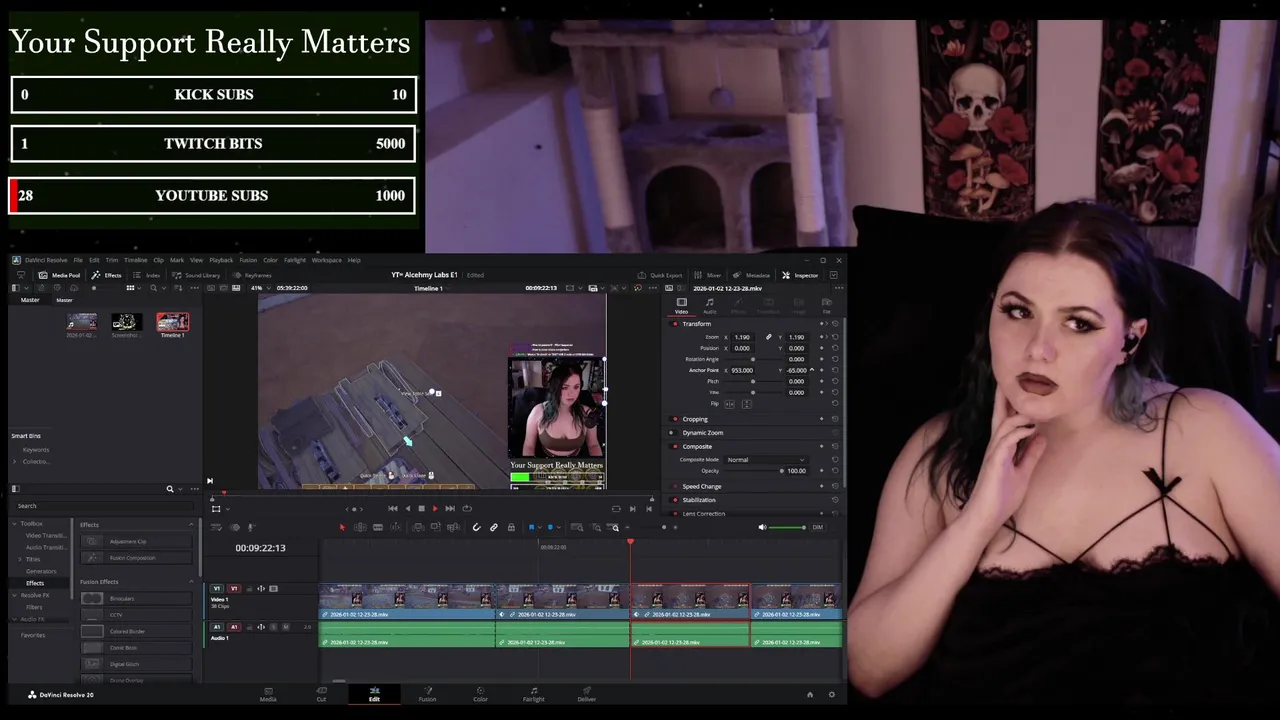The height and width of the screenshot is (720, 1280).
Task: Click the Flip horizontal button
Action: (x=729, y=404)
